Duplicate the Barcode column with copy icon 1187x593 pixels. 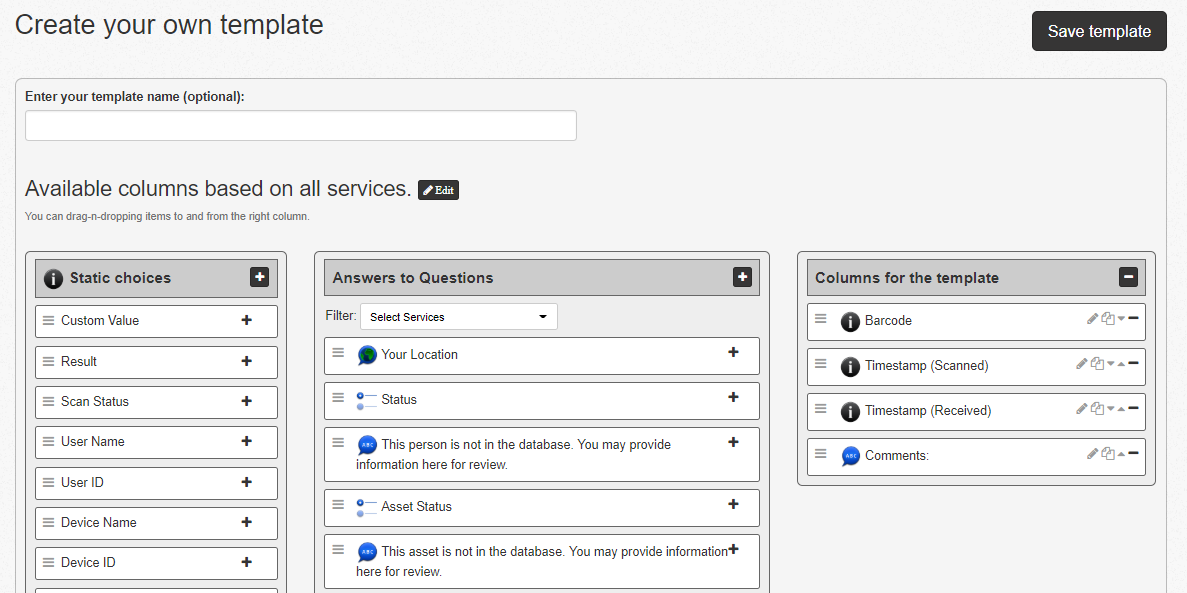click(1108, 319)
